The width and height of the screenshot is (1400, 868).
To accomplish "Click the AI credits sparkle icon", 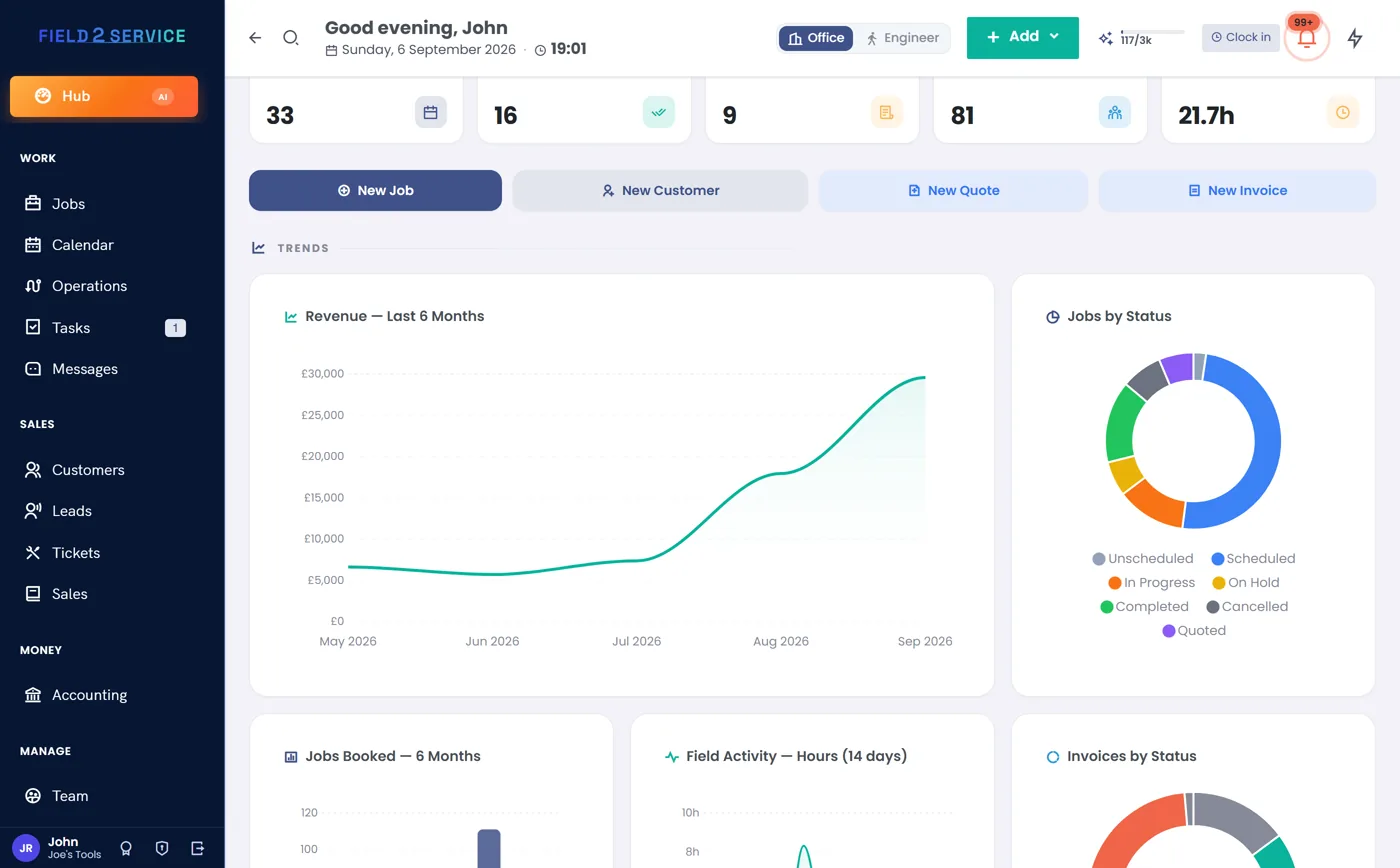I will pos(1106,39).
